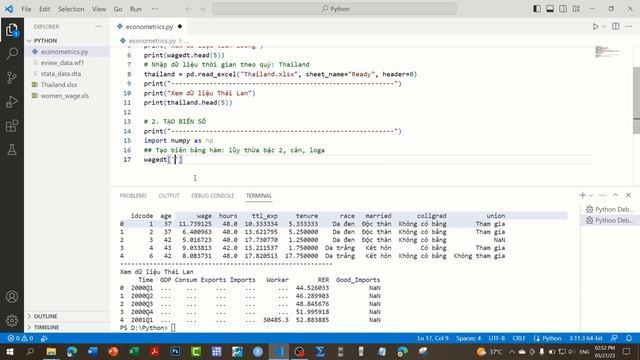Go back with the navigation arrow

pyautogui.click(x=189, y=9)
